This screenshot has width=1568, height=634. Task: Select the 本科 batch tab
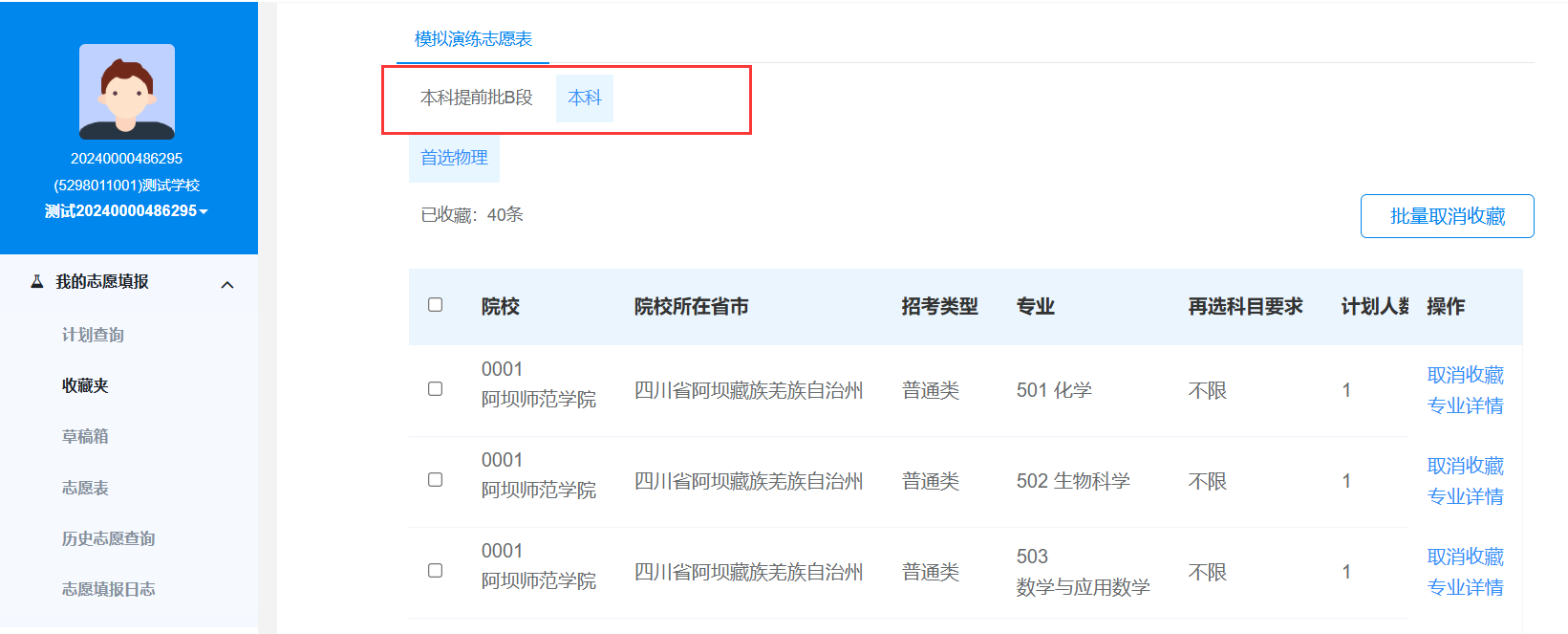click(585, 98)
